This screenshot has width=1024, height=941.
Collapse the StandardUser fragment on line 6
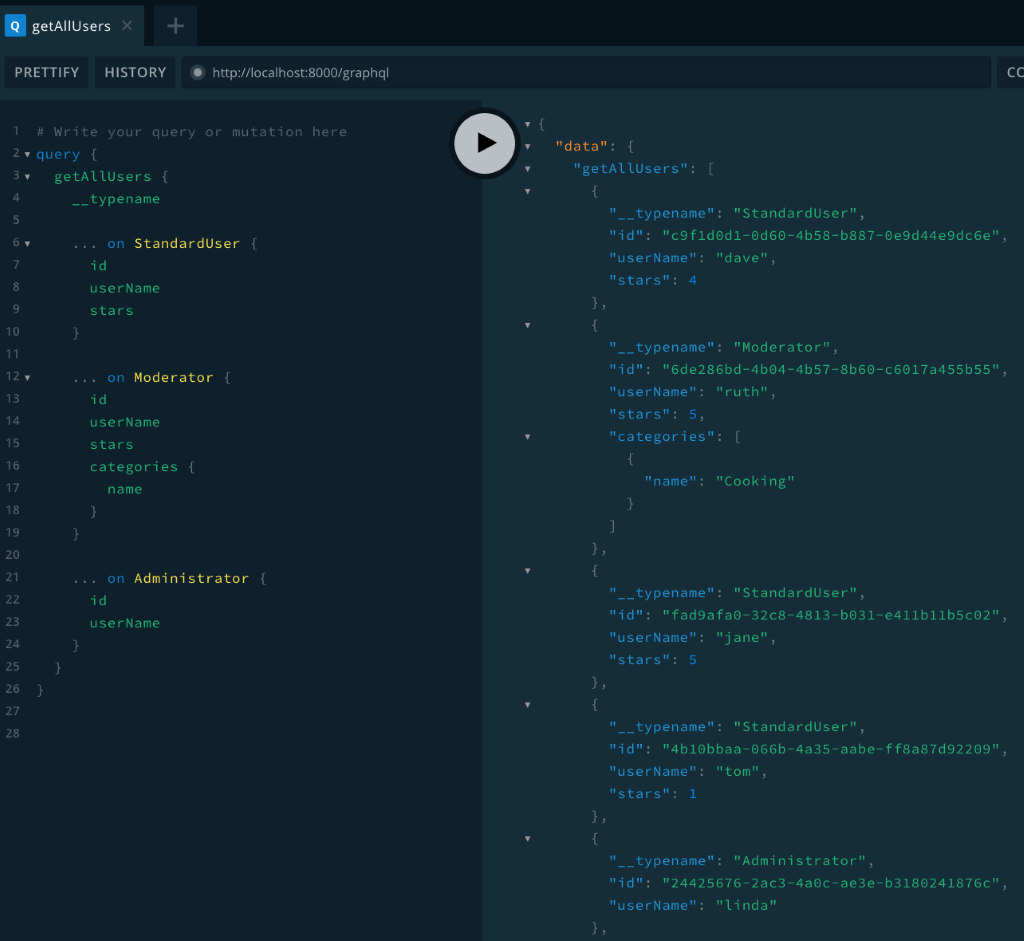tap(27, 244)
